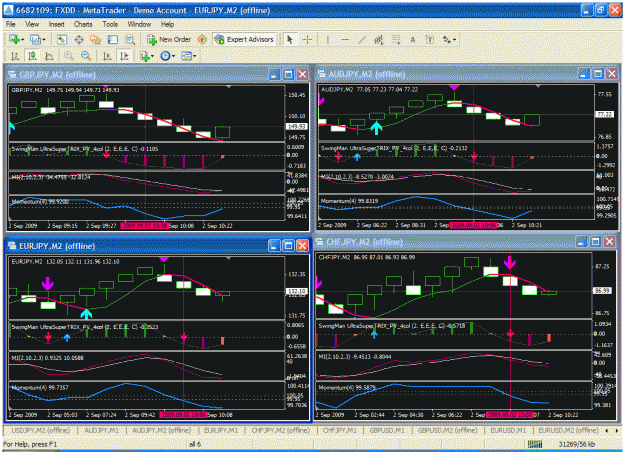625x452 pixels.
Task: Select the Vertical Line drawing tool
Action: [328, 39]
